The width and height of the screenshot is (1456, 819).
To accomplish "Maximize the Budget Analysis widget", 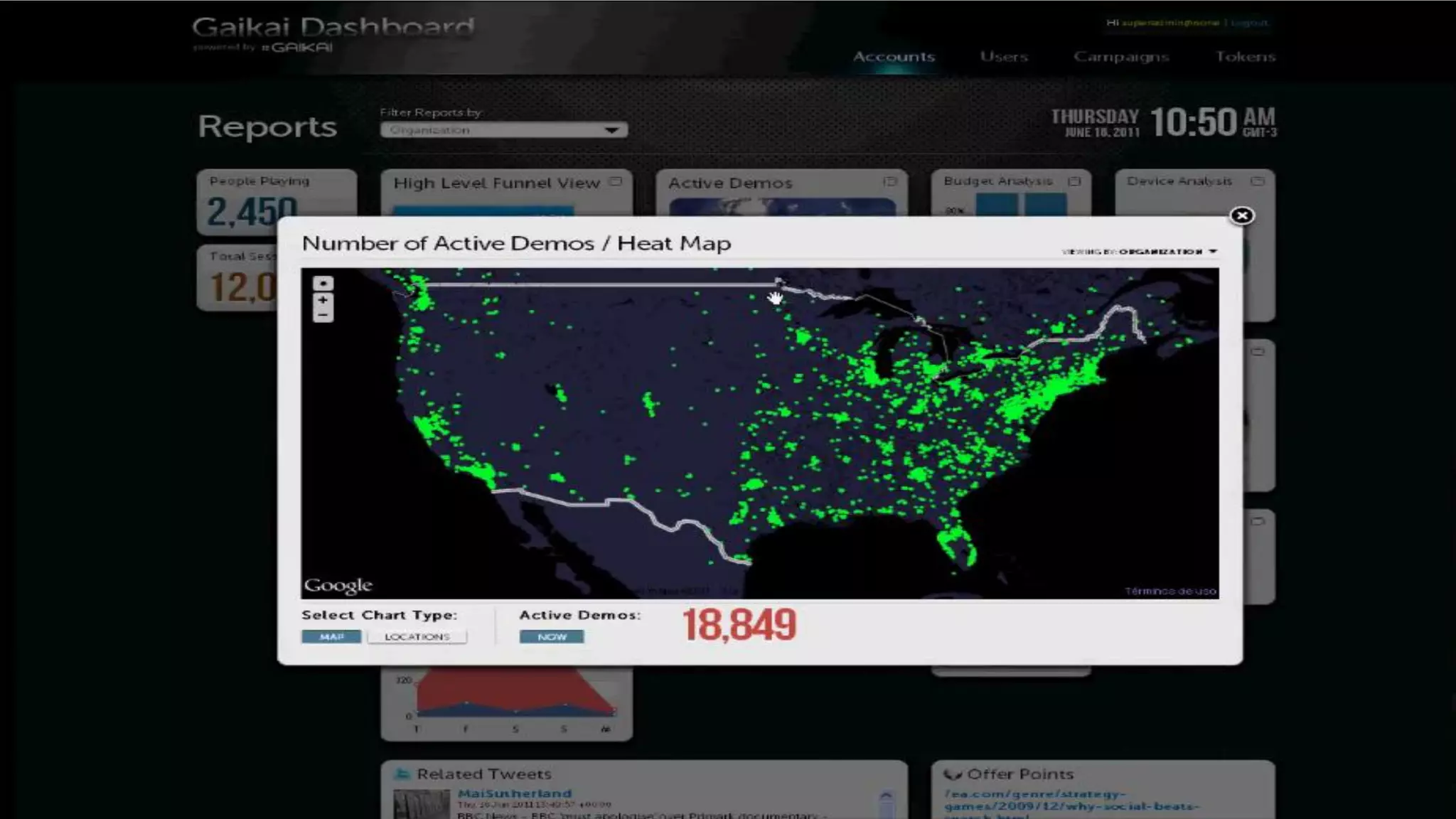I will click(x=1074, y=181).
